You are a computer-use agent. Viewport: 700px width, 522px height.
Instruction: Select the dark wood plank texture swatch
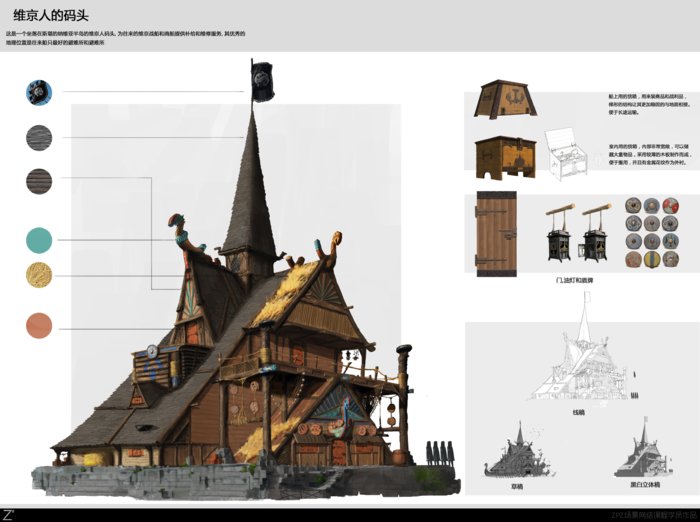click(39, 181)
